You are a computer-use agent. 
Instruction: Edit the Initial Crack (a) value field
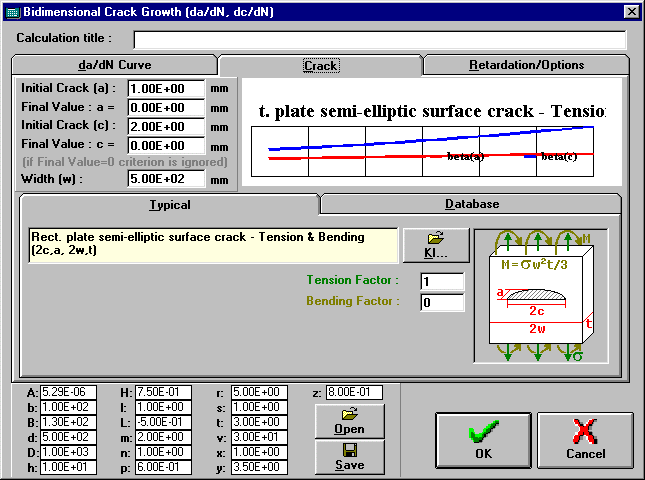[166, 88]
